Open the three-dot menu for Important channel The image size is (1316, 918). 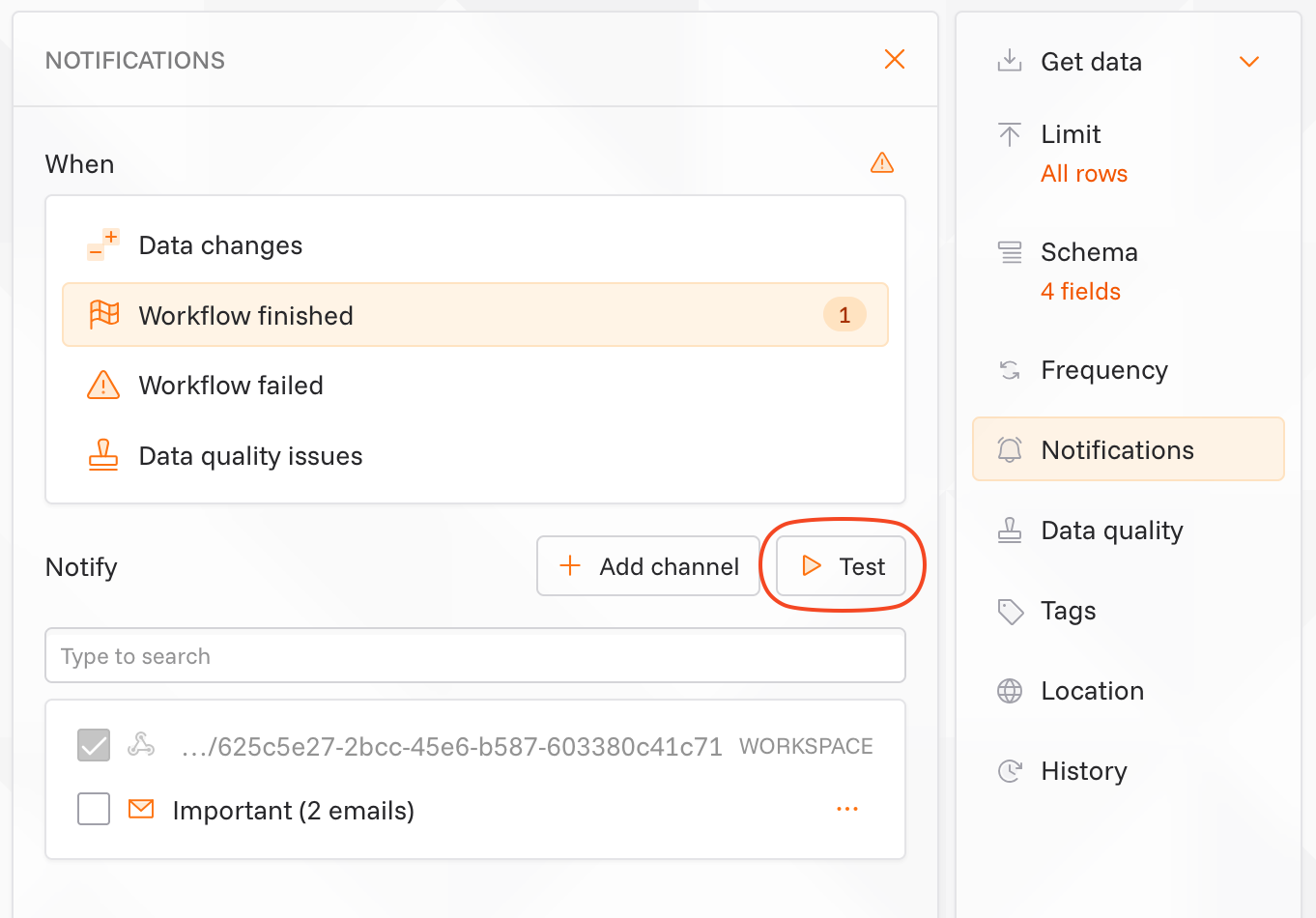coord(847,809)
